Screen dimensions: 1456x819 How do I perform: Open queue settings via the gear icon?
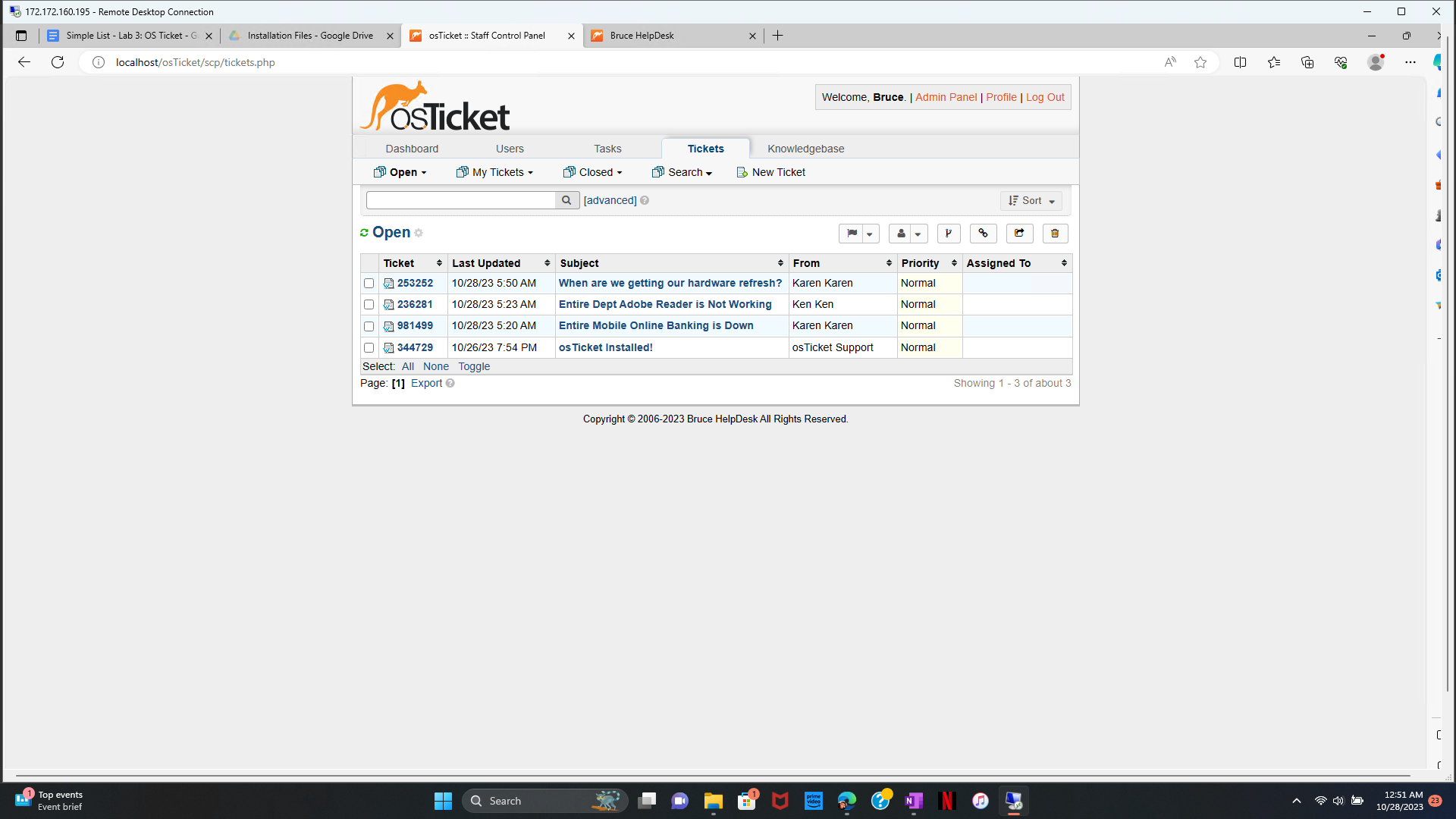(417, 233)
